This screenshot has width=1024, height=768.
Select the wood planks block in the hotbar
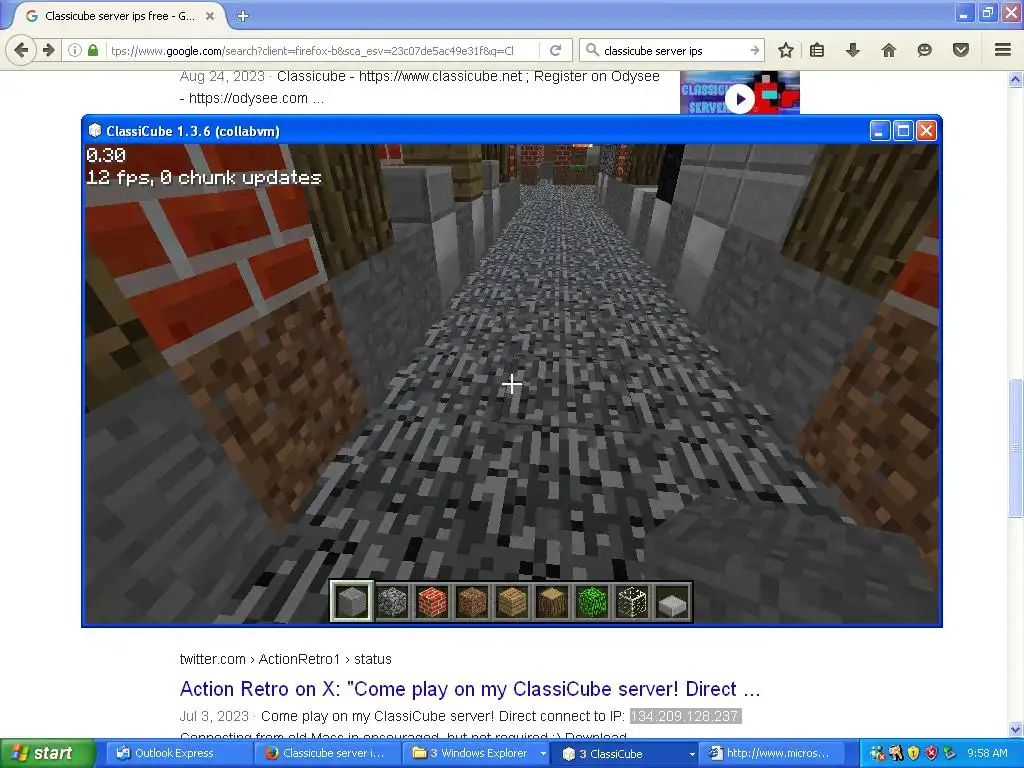click(x=512, y=601)
